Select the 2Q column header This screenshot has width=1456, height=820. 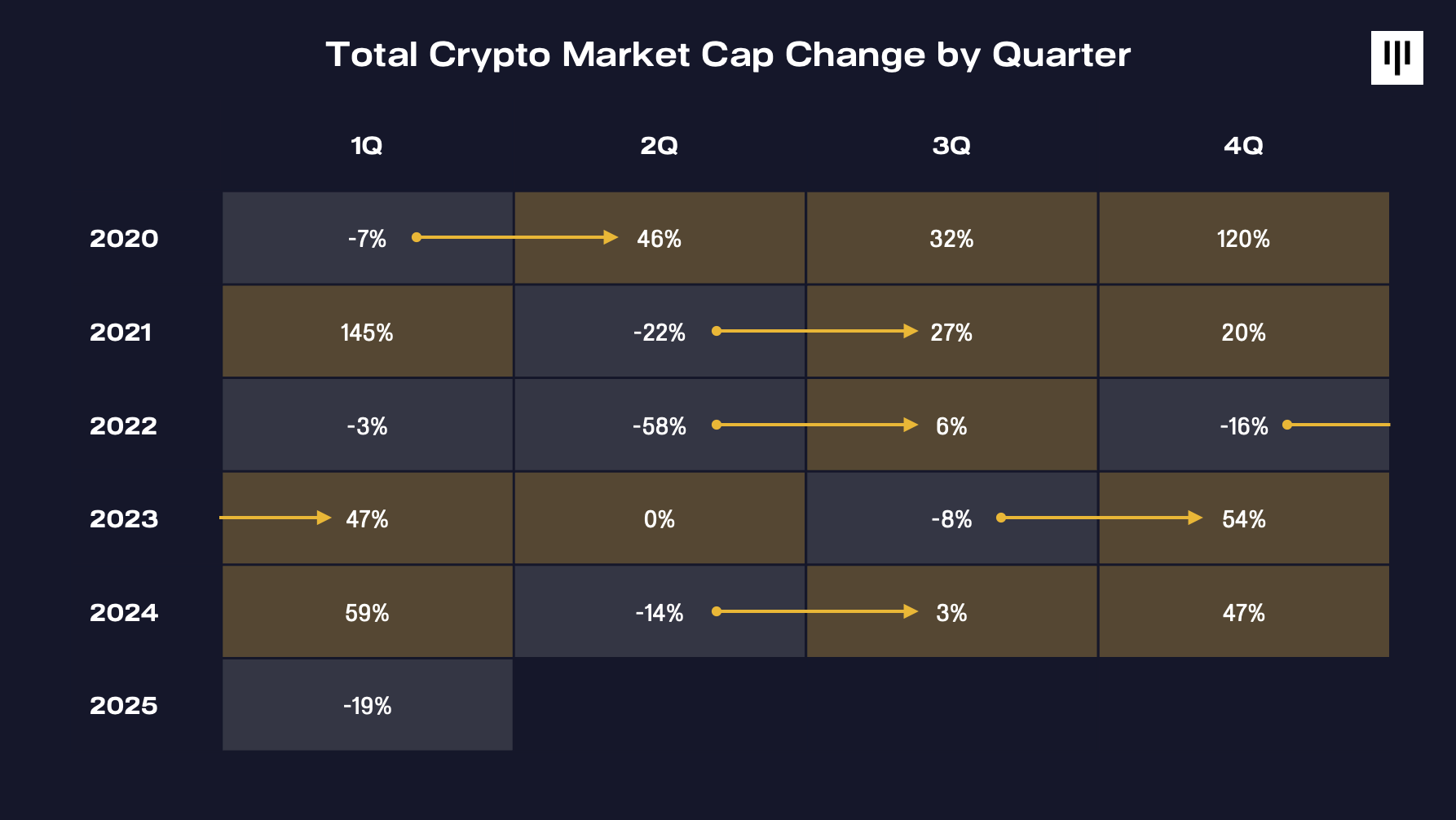(659, 146)
